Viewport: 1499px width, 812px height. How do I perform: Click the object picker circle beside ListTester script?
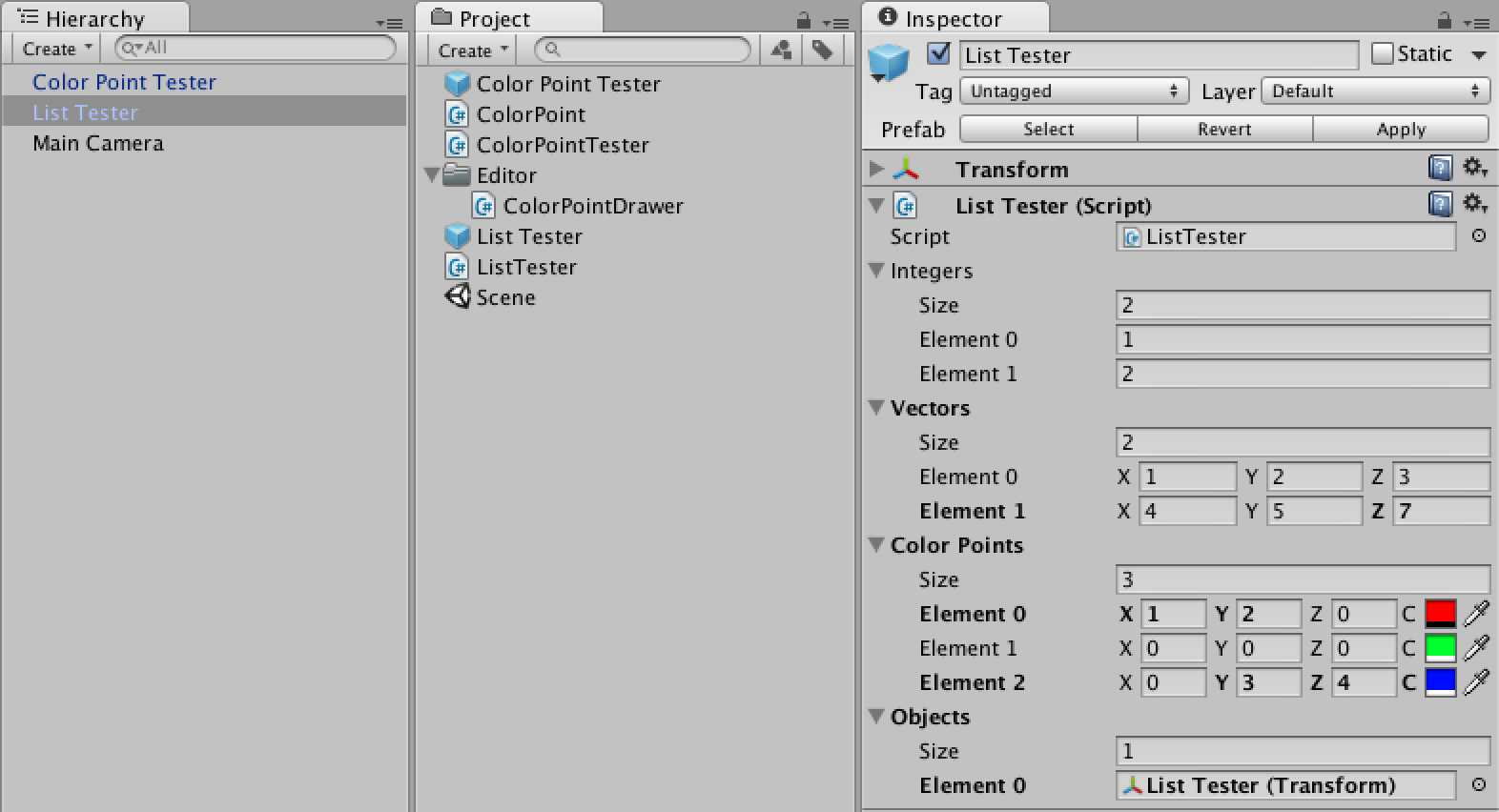click(x=1478, y=235)
